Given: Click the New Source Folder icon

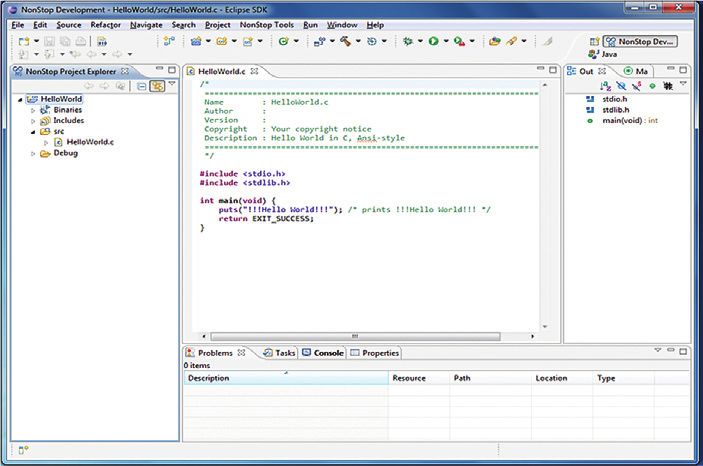Looking at the screenshot, I should [221, 41].
